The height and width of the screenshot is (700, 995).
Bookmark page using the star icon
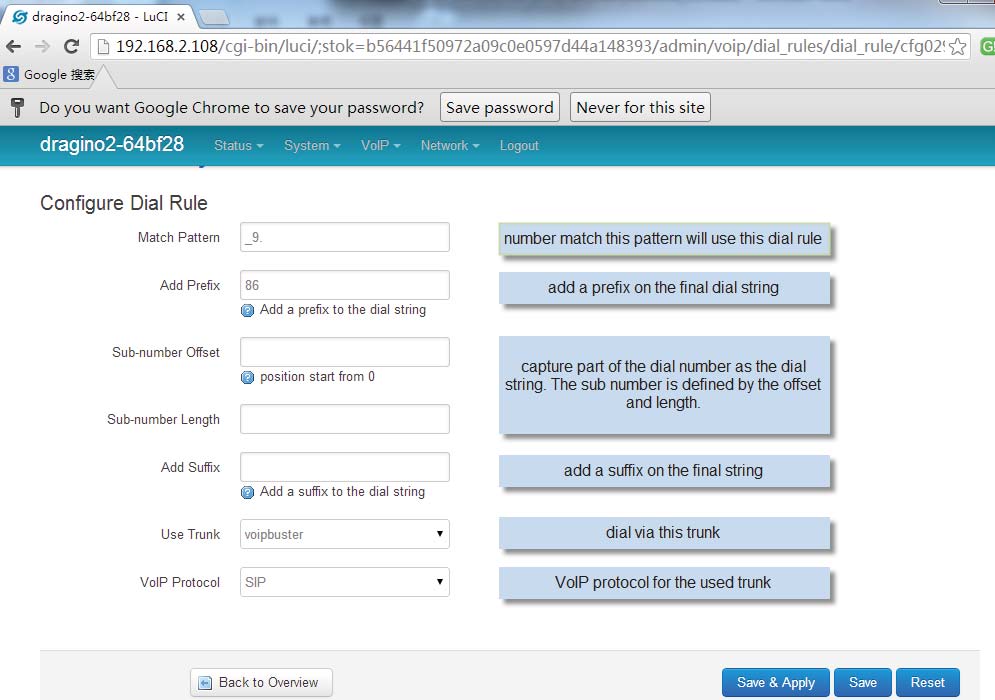(958, 46)
